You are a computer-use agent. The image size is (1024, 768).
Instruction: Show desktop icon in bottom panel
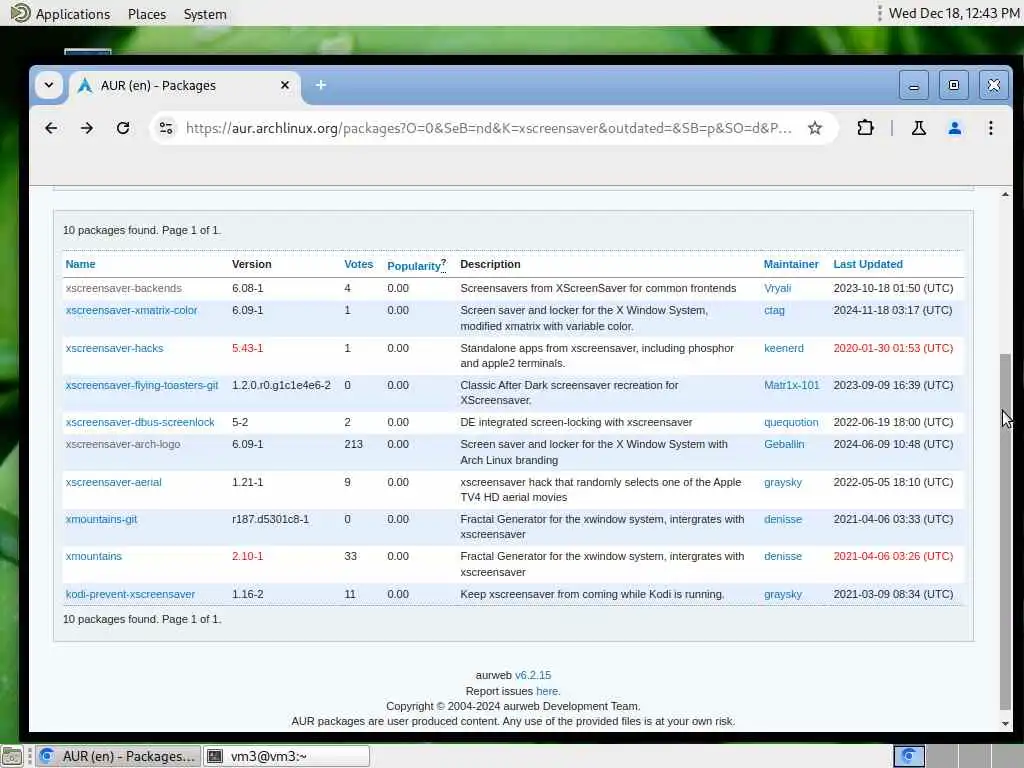[x=12, y=756]
